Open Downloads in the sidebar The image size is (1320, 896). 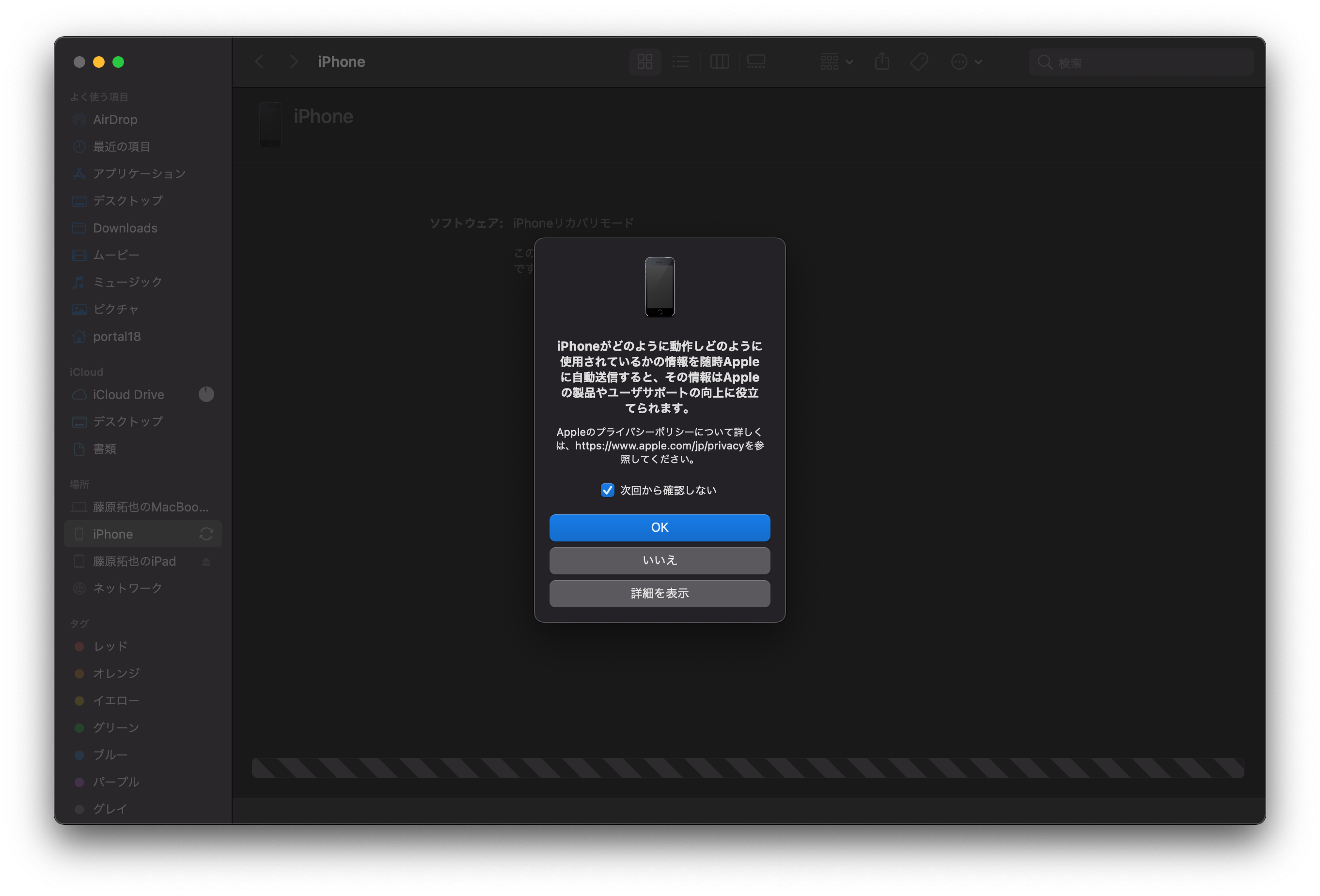(125, 228)
